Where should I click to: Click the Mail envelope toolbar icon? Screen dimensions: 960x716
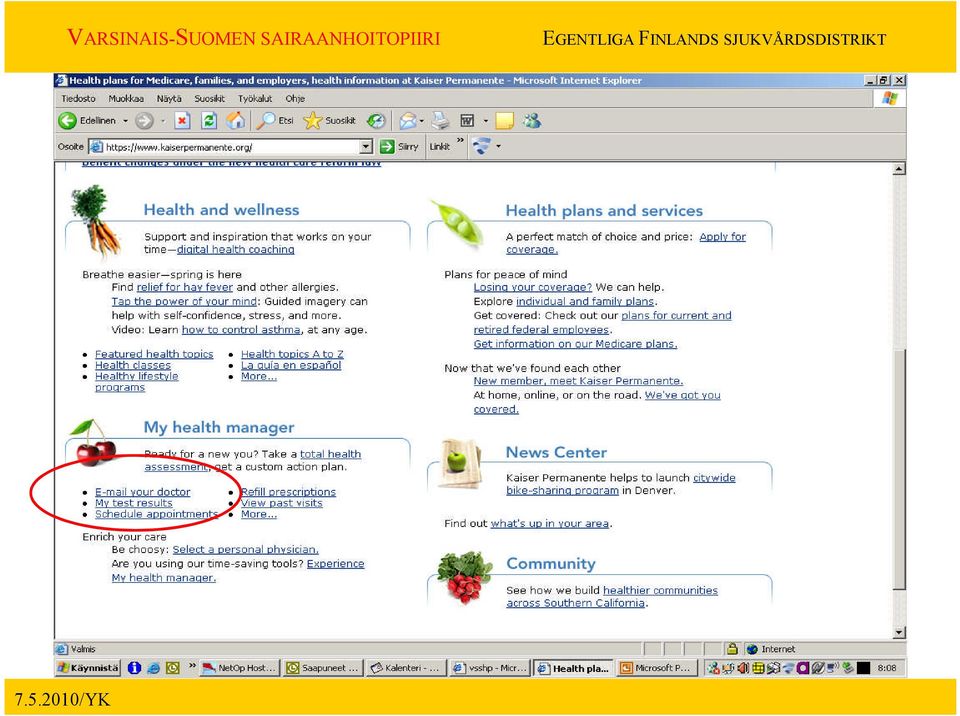click(407, 121)
